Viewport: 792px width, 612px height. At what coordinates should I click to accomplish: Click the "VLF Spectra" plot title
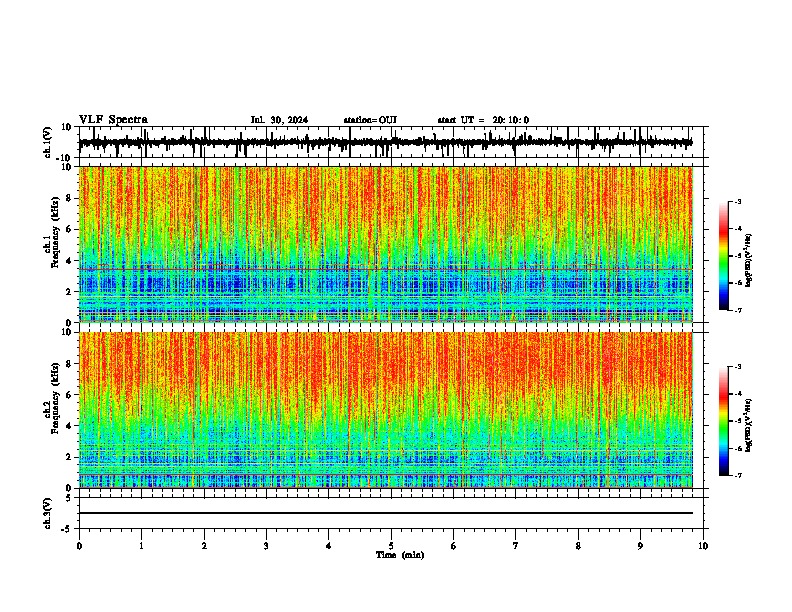113,120
